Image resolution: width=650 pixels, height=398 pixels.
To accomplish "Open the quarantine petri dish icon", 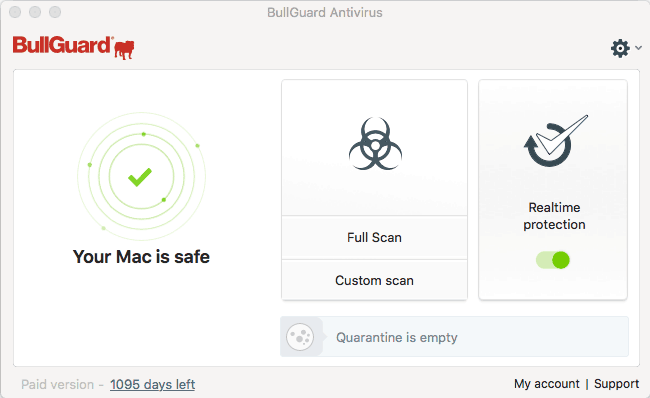I will coord(300,337).
